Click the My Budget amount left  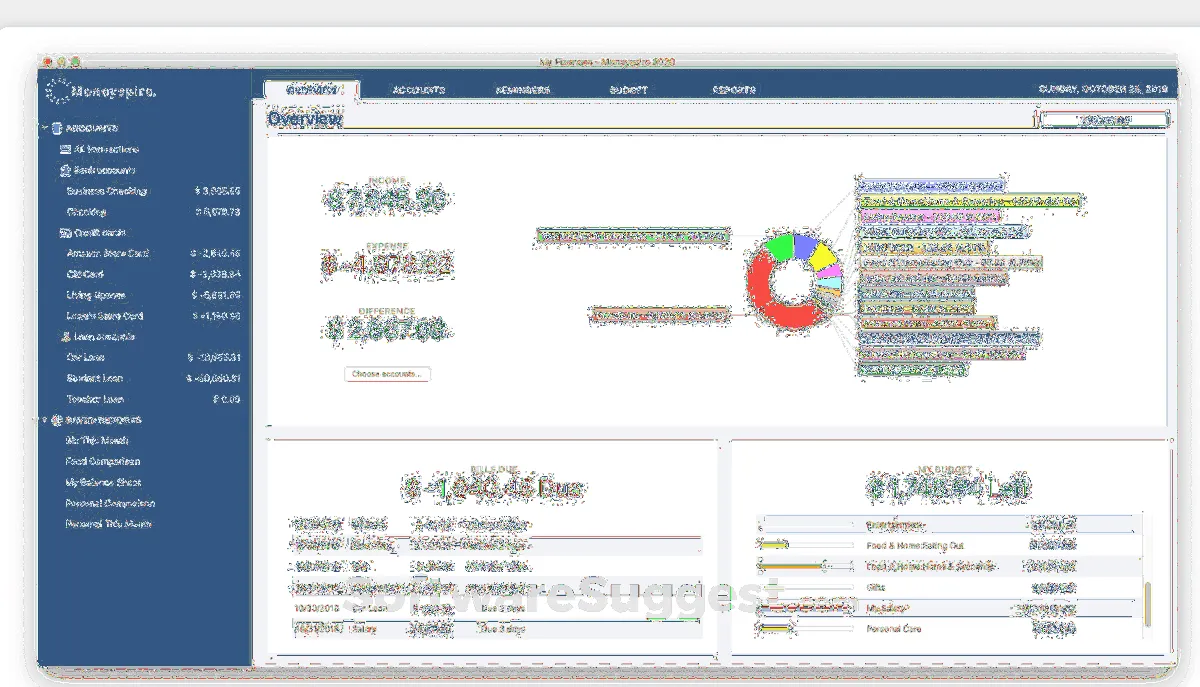(x=948, y=488)
